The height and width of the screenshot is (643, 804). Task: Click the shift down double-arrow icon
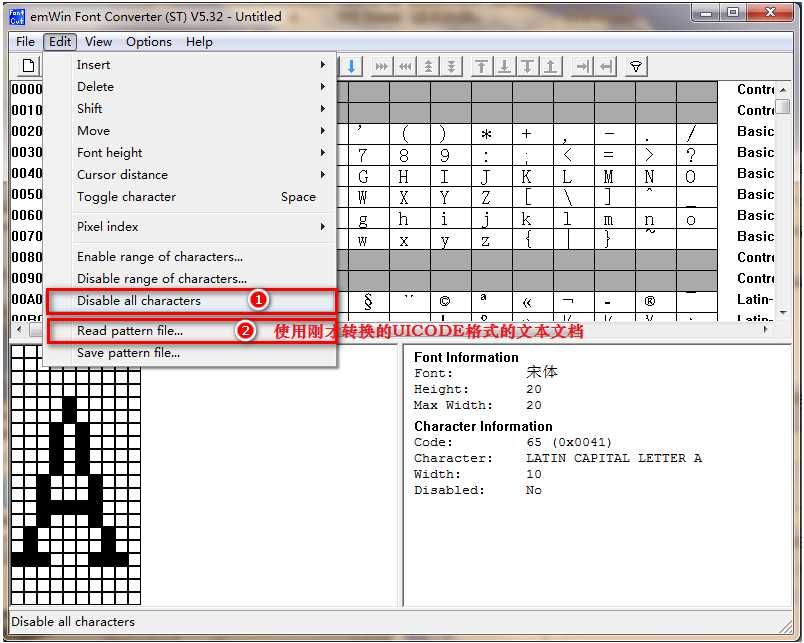452,66
